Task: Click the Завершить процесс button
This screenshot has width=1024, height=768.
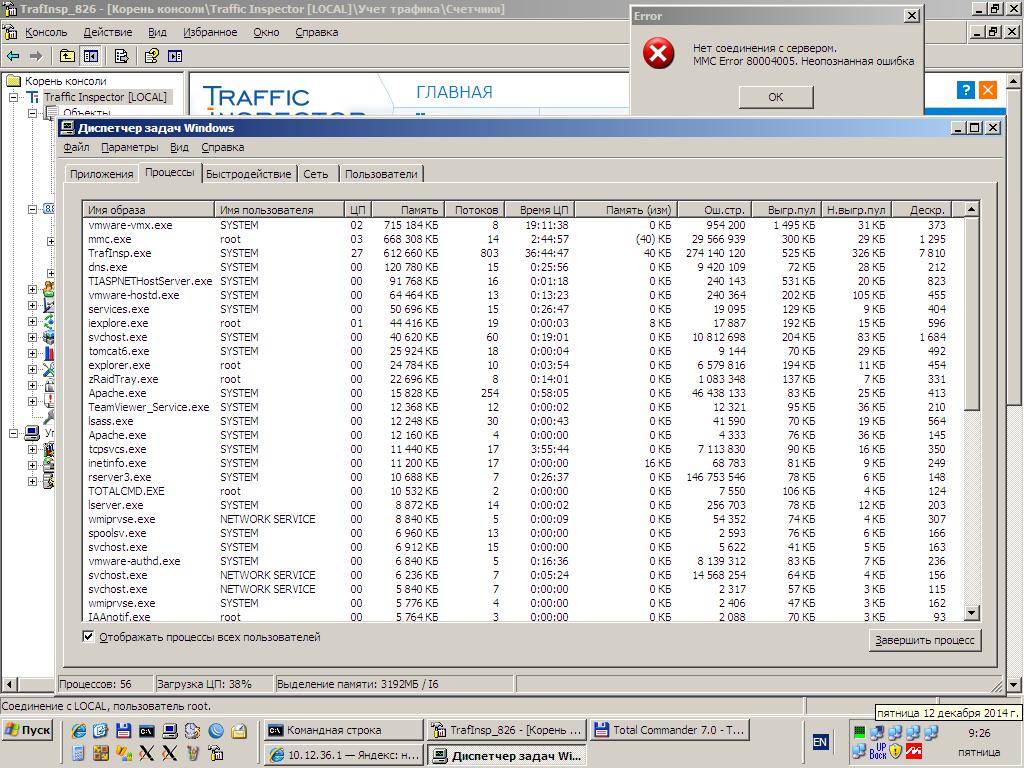Action: coord(925,641)
